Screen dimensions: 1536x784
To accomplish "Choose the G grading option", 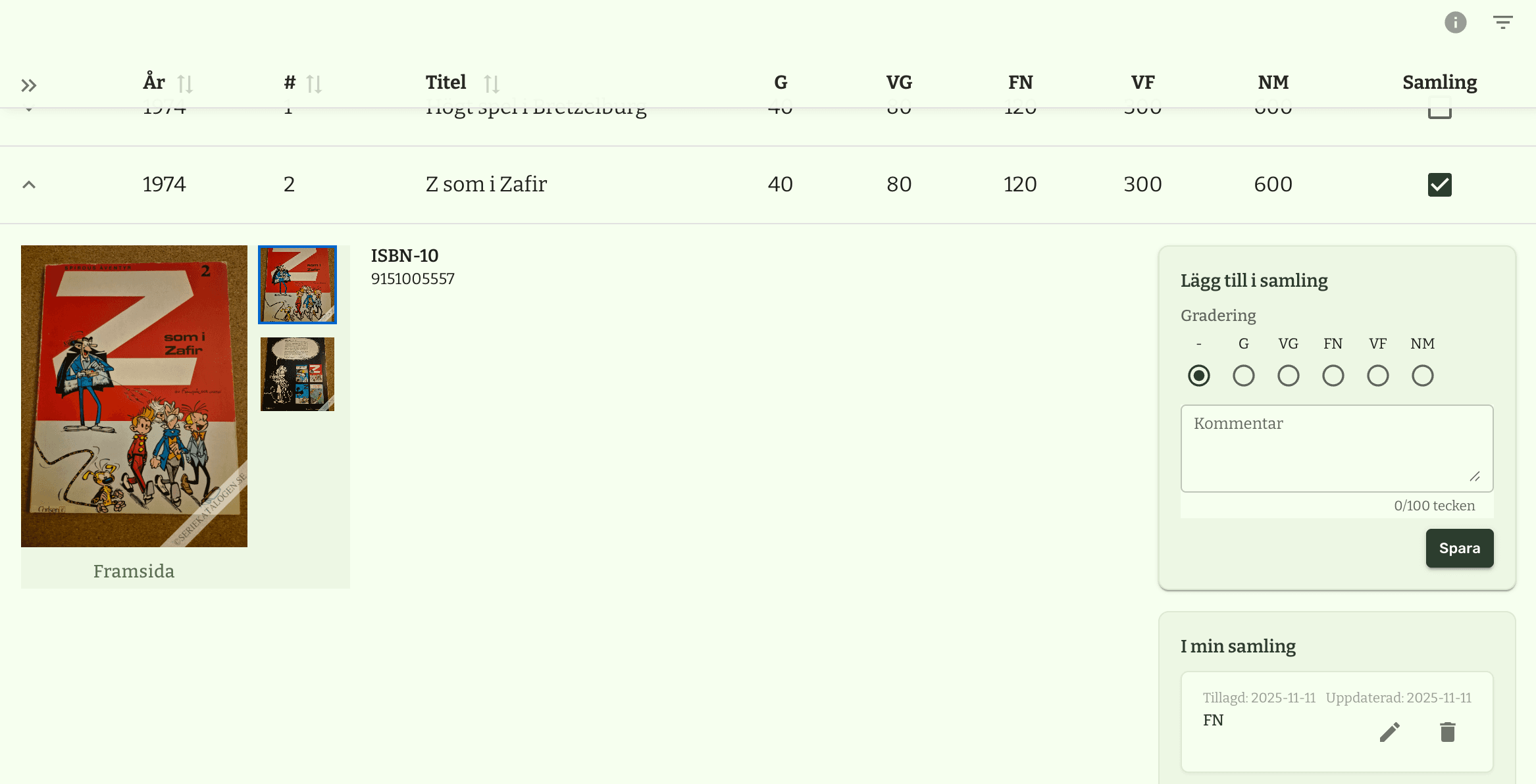I will 1243,376.
